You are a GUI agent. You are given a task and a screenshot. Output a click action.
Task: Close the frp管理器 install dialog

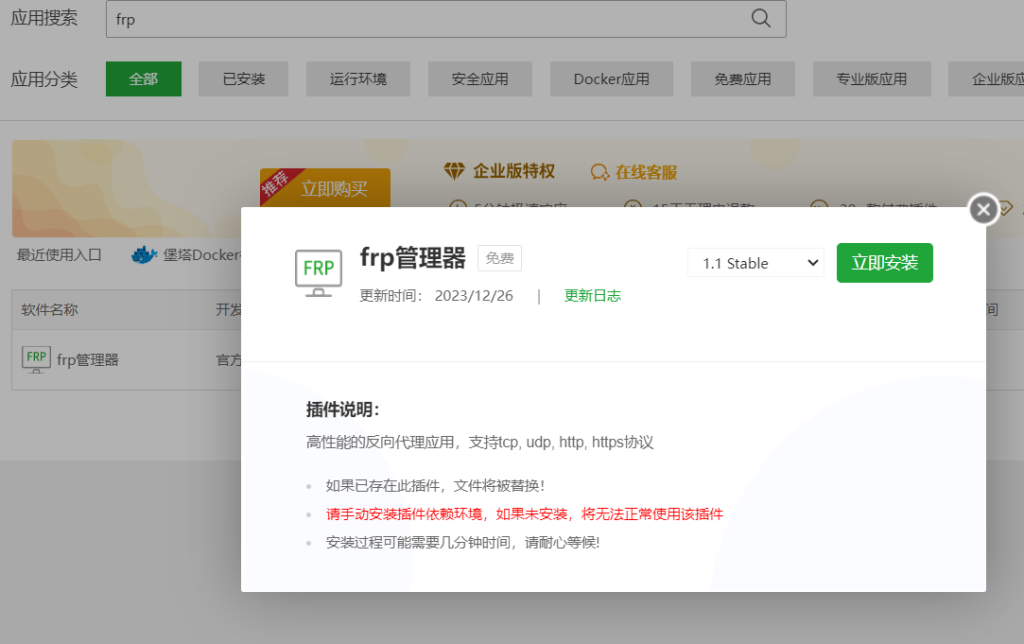(x=983, y=209)
